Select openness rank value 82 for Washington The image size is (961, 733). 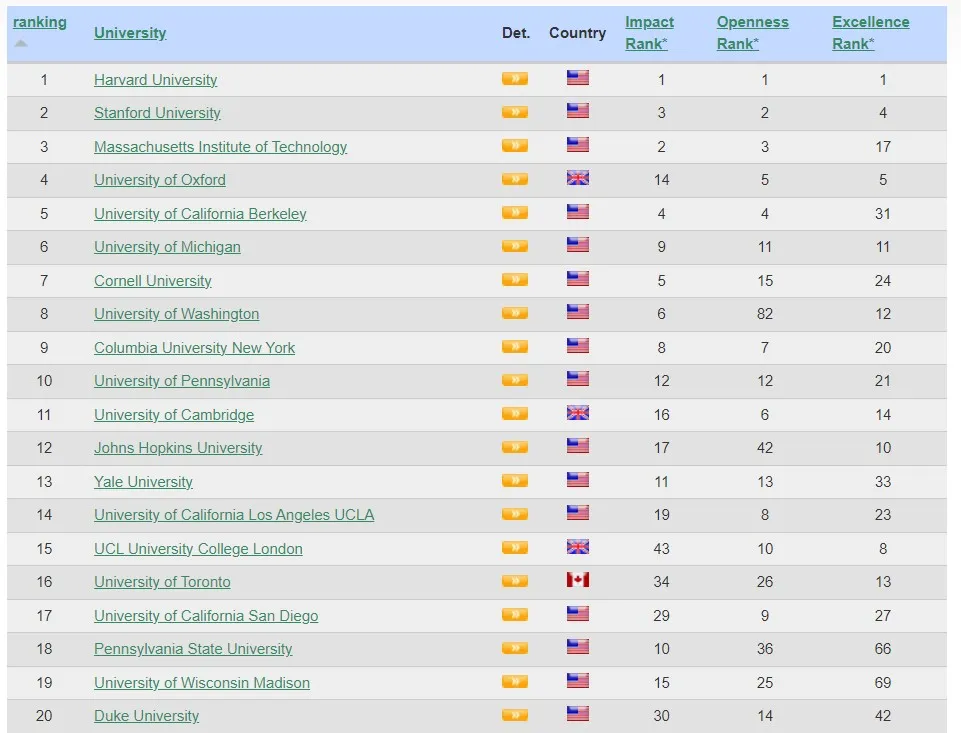coord(765,314)
